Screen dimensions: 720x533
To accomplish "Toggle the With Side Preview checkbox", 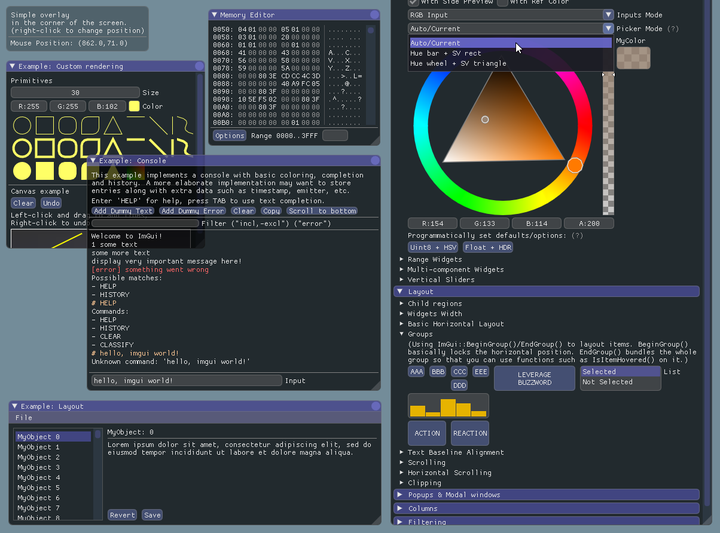I will 413,2.
